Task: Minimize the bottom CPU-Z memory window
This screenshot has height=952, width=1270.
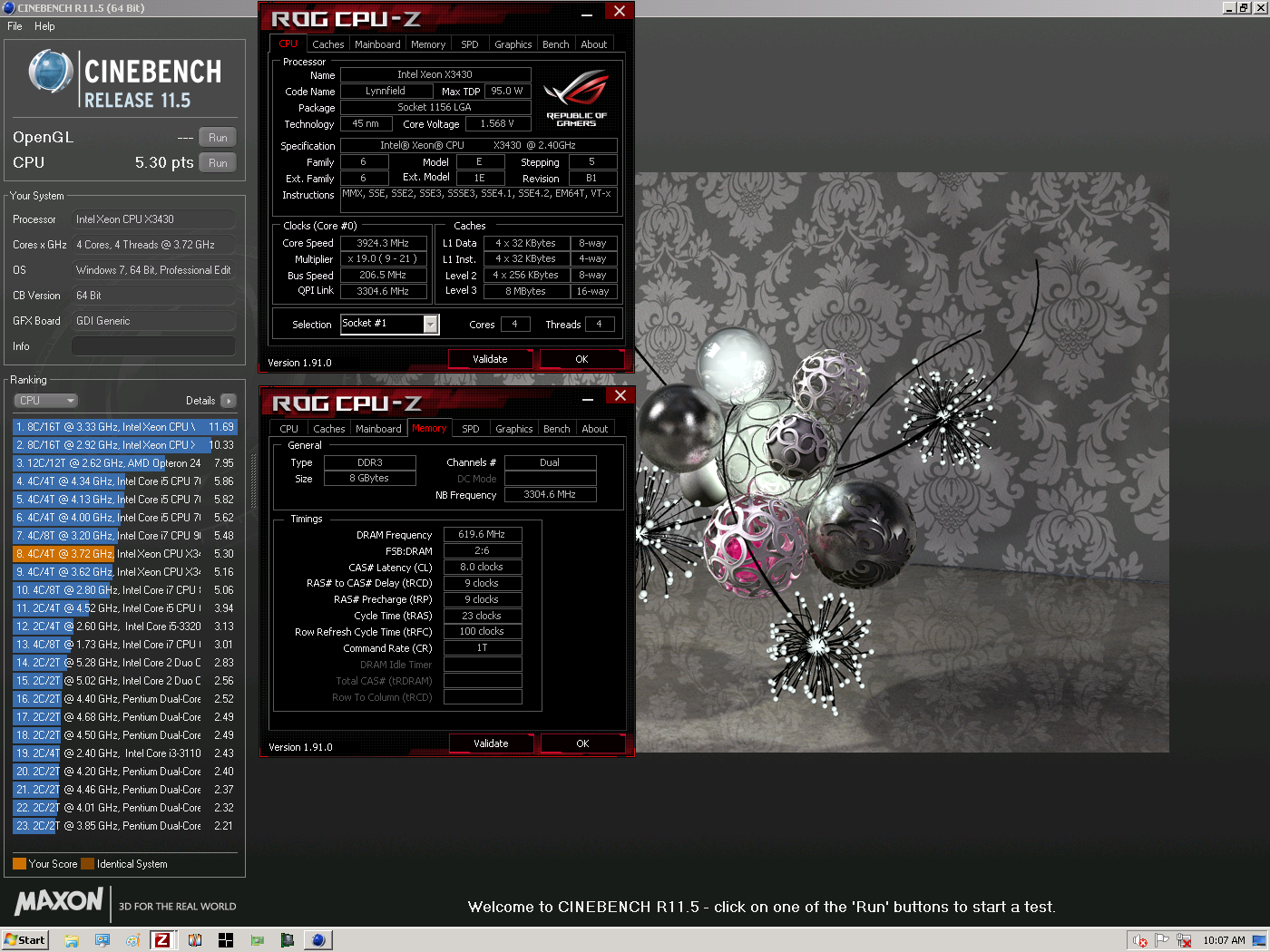Action: pyautogui.click(x=588, y=398)
